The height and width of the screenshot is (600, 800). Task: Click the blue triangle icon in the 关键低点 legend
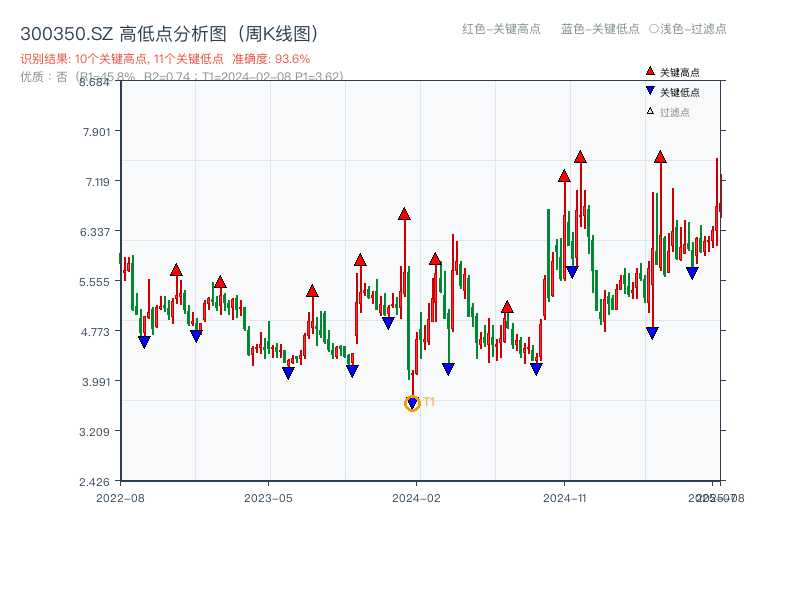pyautogui.click(x=650, y=91)
